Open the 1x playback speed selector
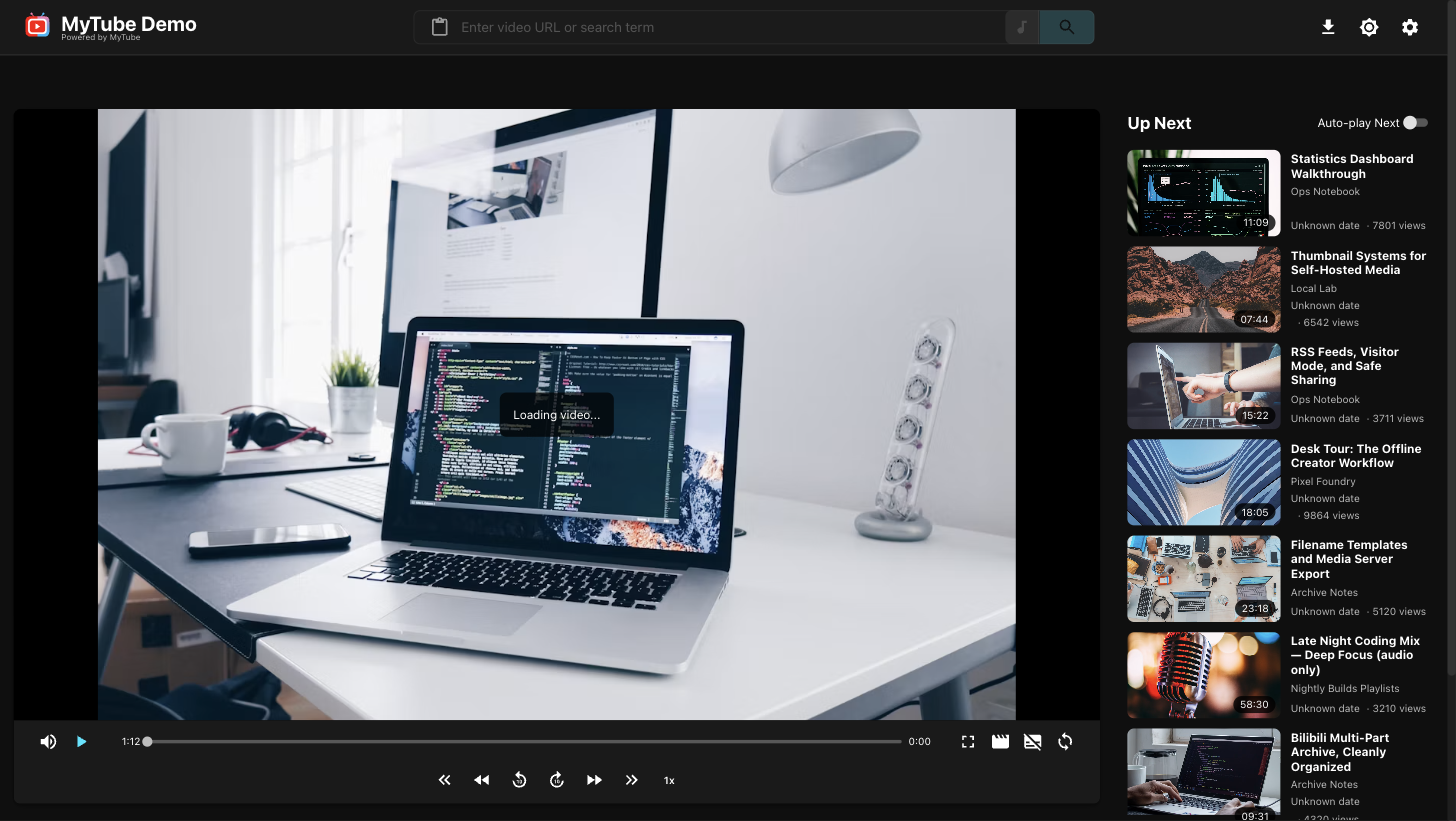Viewport: 1456px width, 821px height. [669, 780]
